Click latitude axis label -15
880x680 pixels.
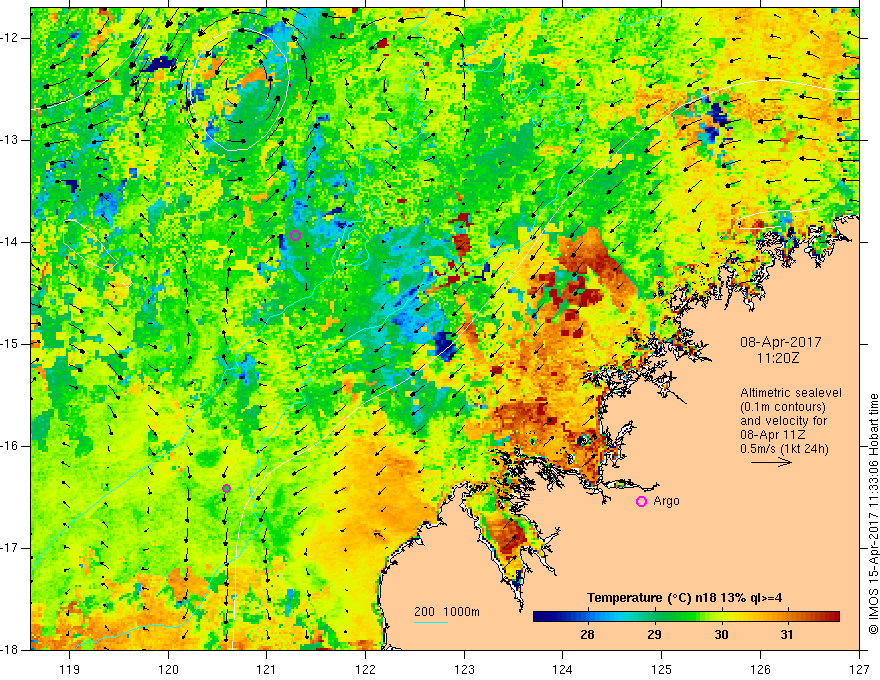[x=10, y=343]
